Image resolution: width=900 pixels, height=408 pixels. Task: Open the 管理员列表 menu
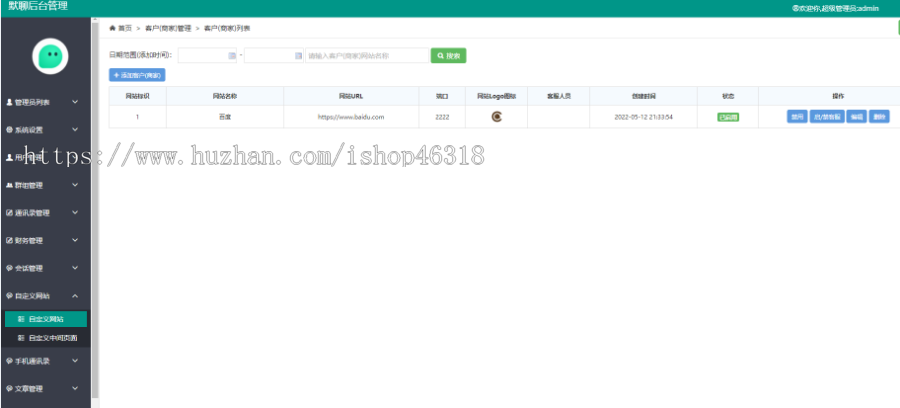point(45,102)
